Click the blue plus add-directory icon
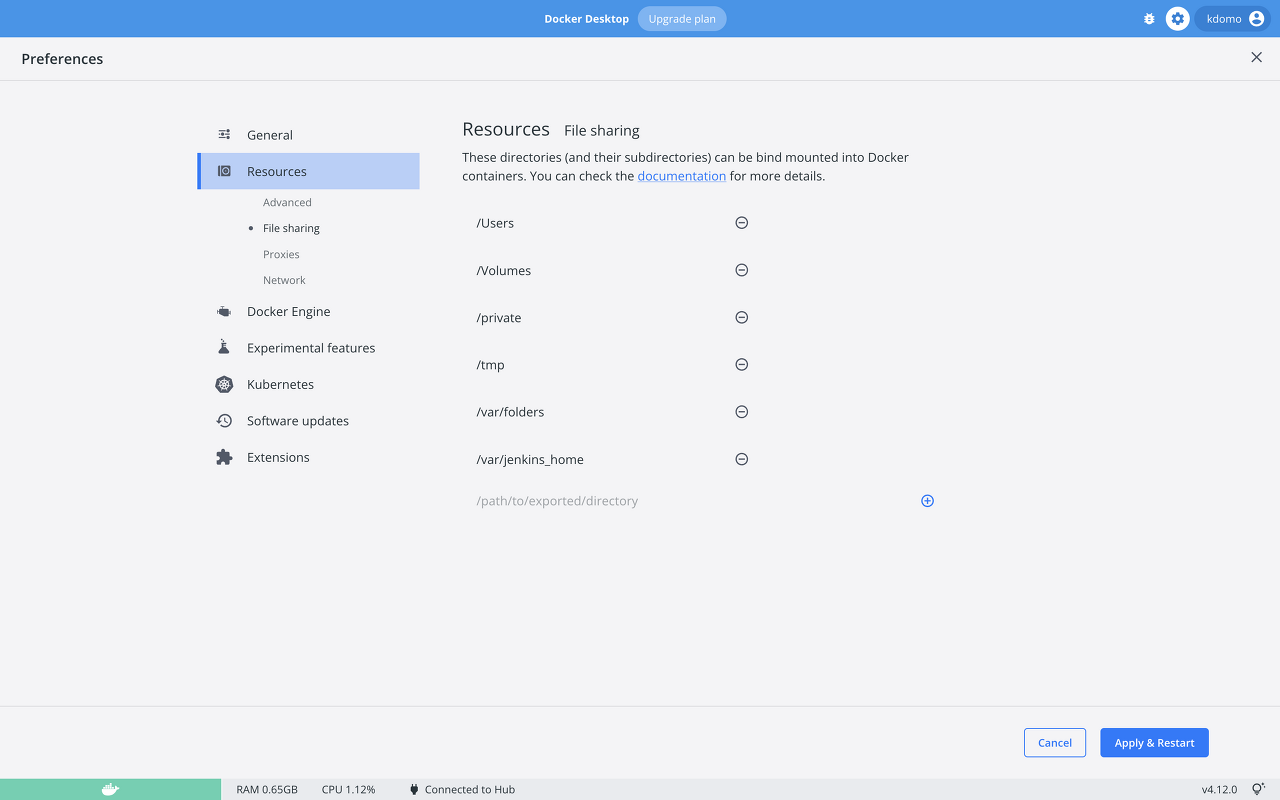The height and width of the screenshot is (800, 1280). [927, 501]
